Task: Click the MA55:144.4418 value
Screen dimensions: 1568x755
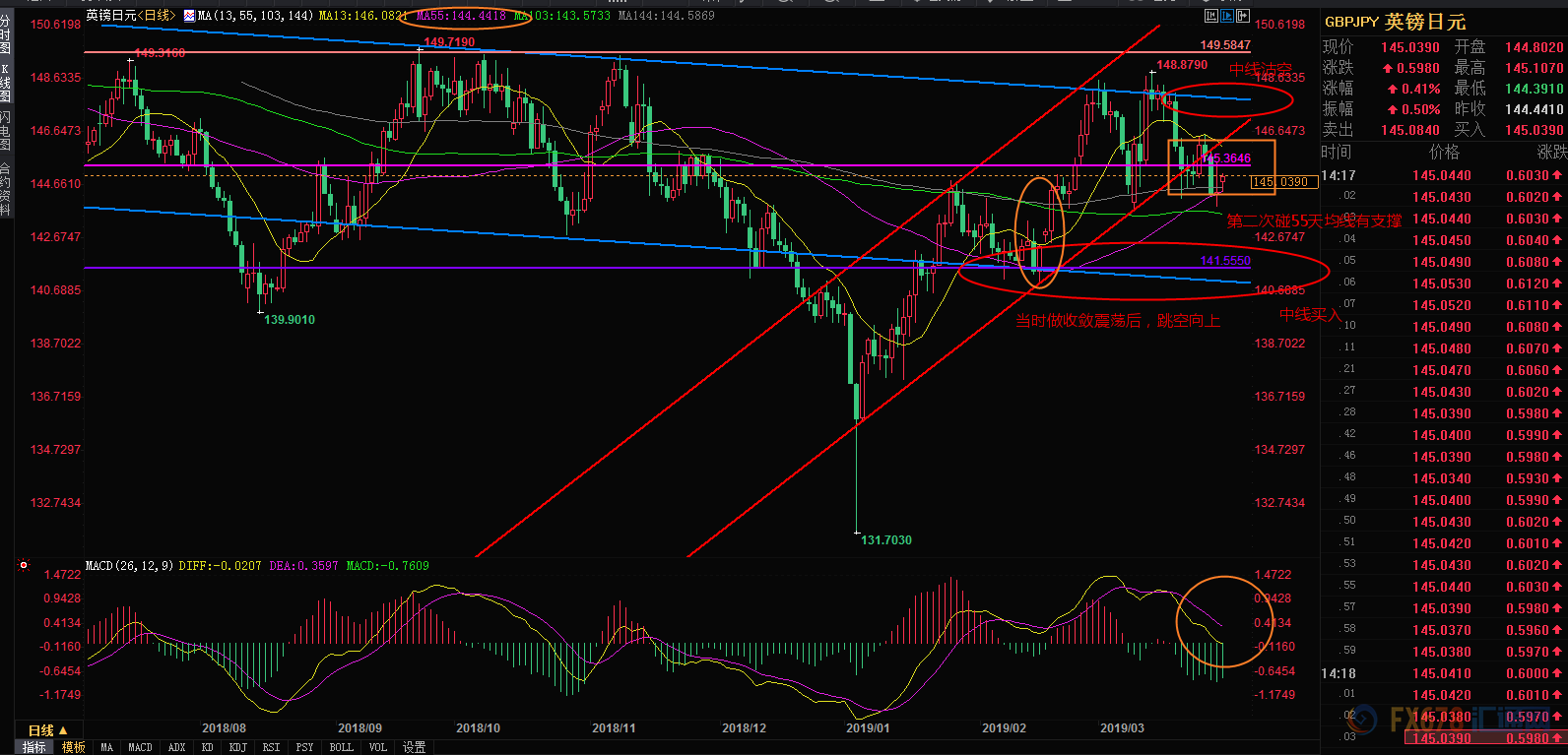Action: click(x=461, y=16)
